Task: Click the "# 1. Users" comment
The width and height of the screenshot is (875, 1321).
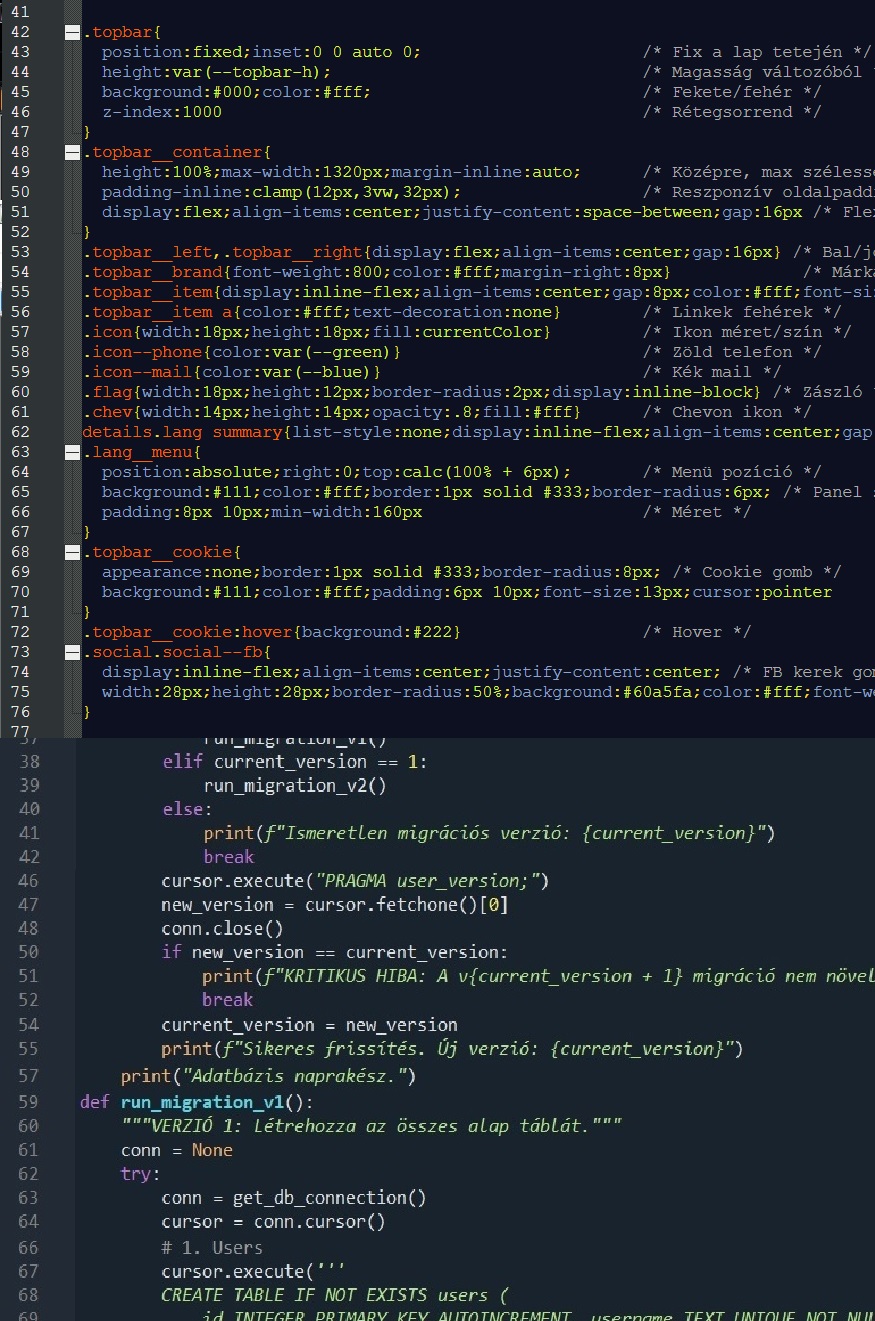Action: [x=212, y=1247]
